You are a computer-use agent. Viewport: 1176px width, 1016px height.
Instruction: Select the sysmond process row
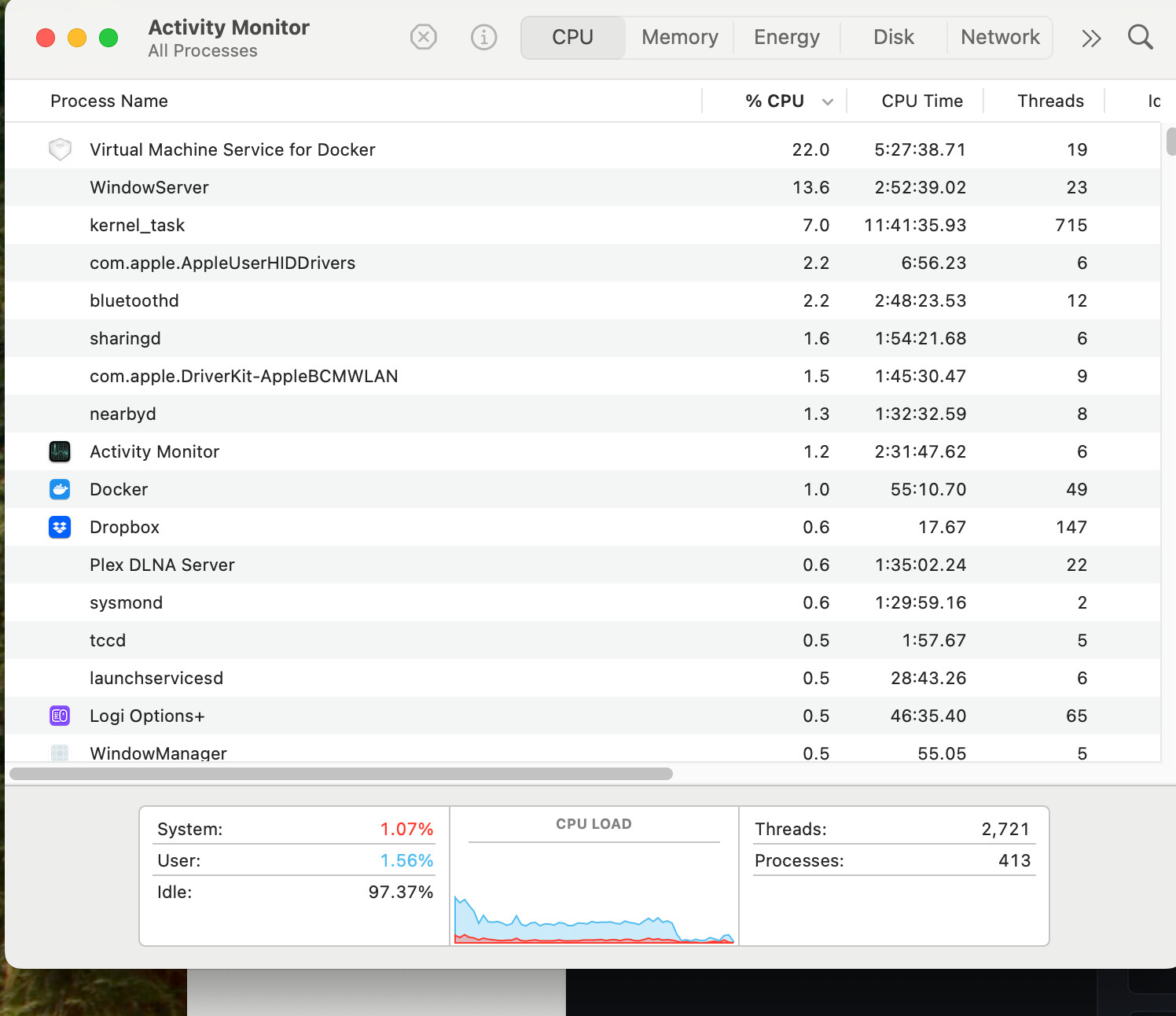point(582,602)
